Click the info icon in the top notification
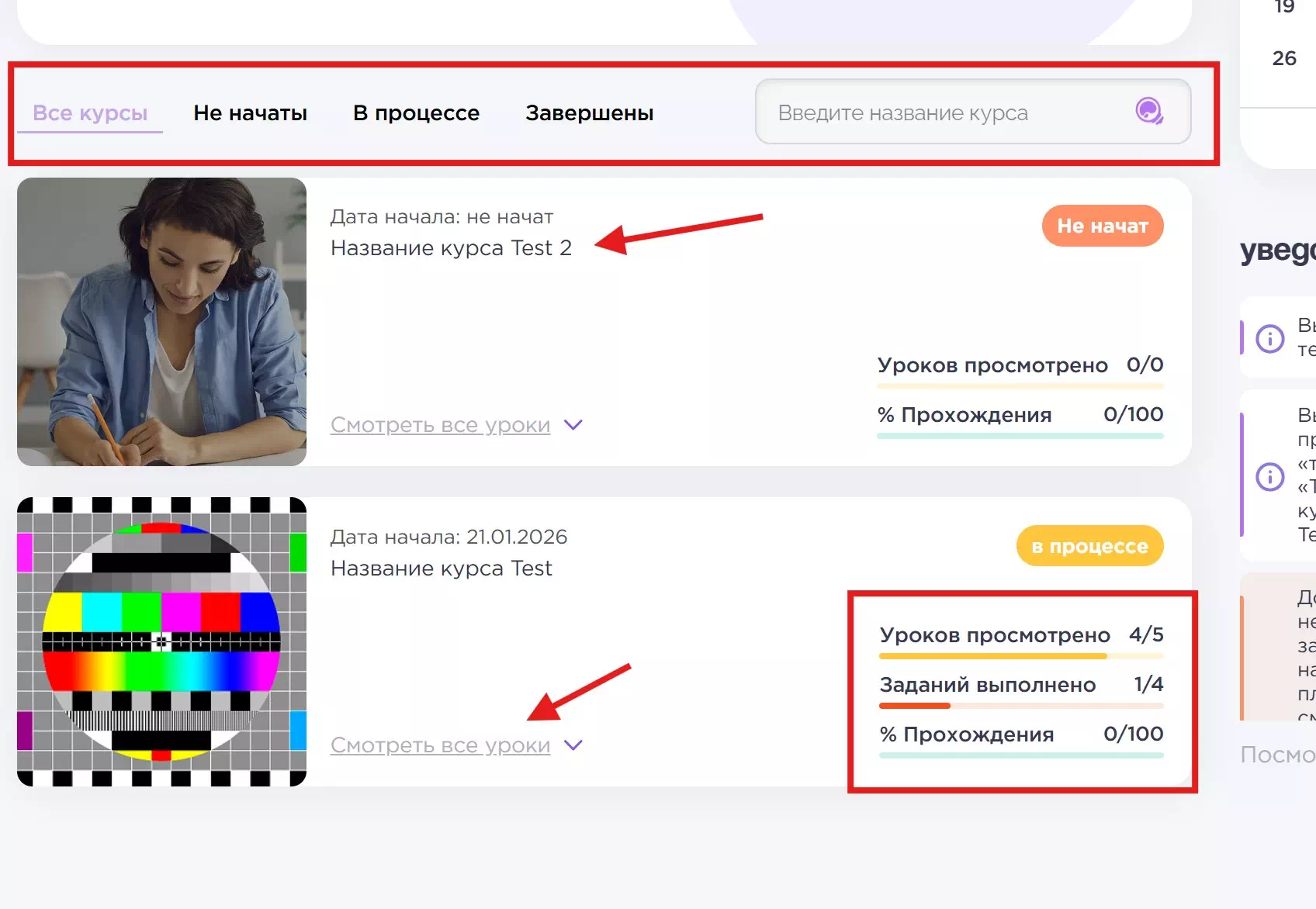Viewport: 1316px width, 909px height. coord(1270,338)
